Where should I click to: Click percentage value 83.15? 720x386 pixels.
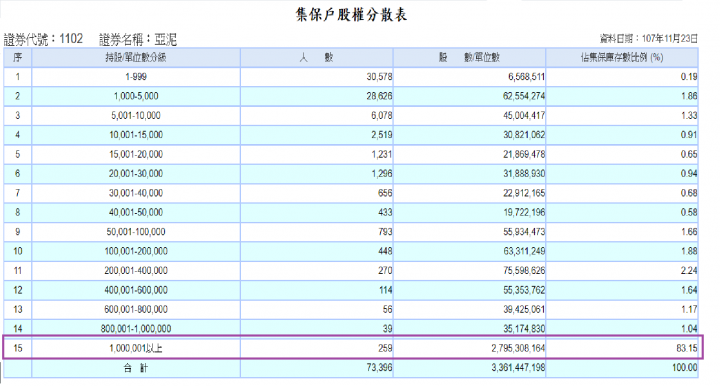[x=686, y=348]
